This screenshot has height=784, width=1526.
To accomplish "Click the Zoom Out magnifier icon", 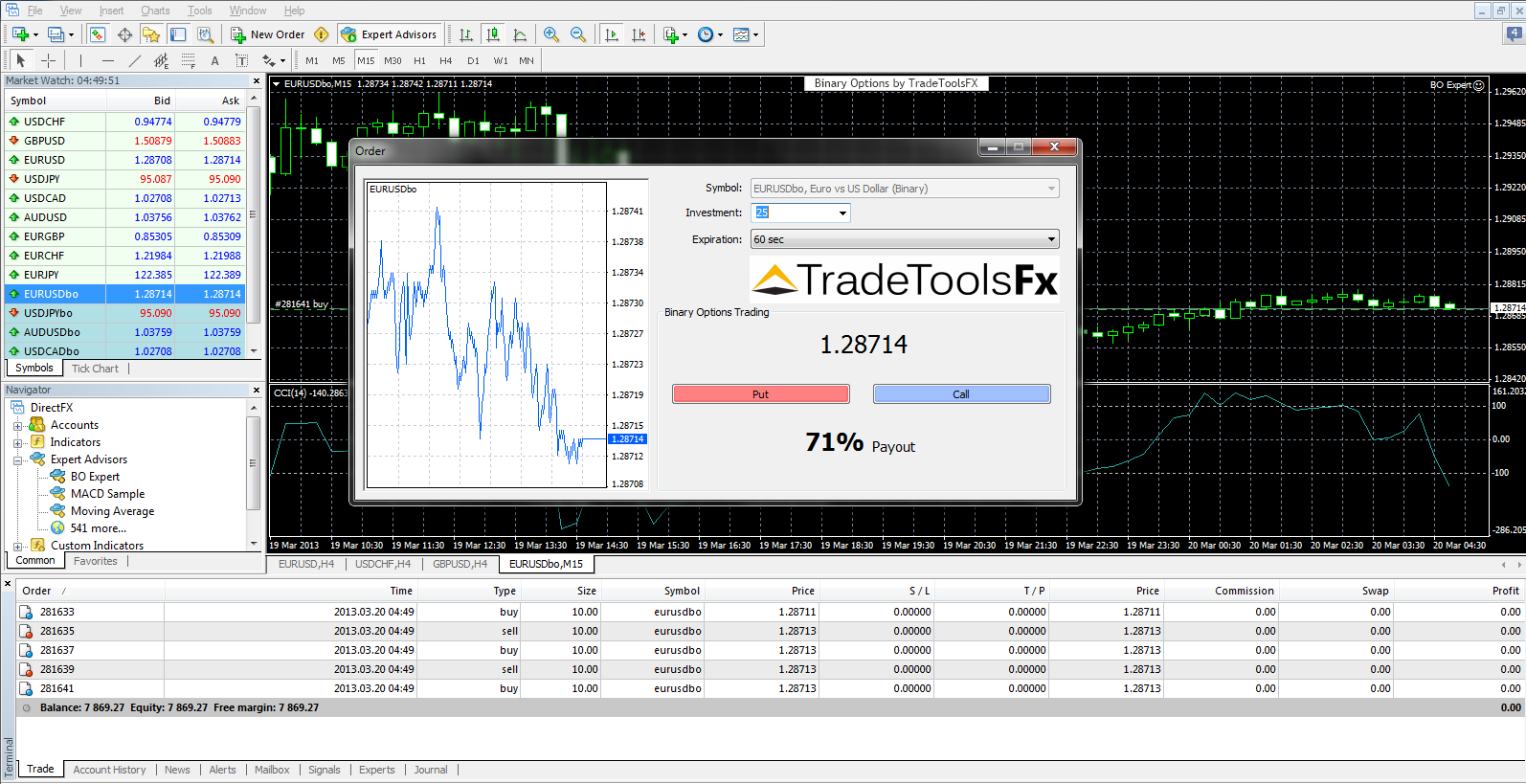I will (x=578, y=34).
